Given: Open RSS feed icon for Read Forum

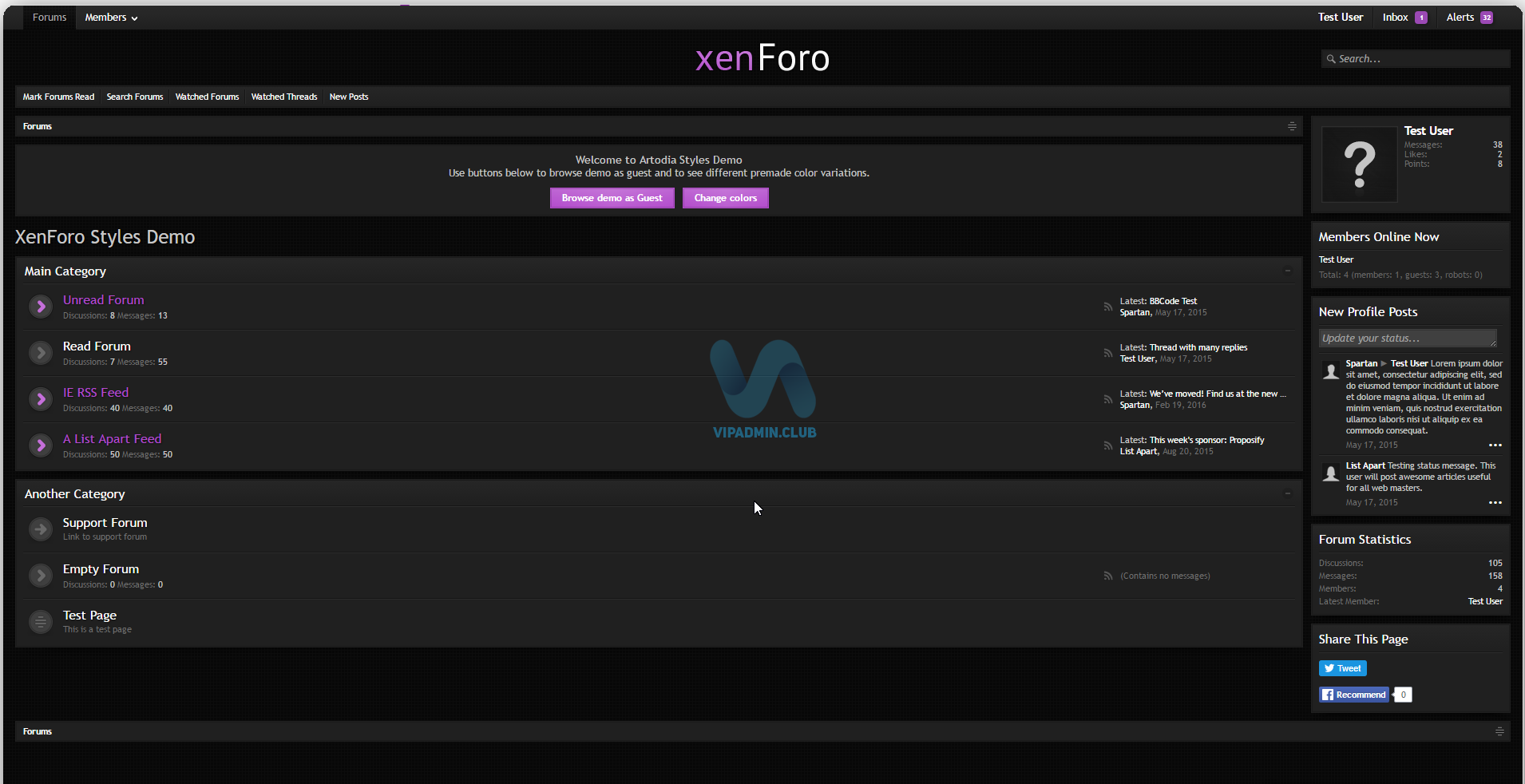Looking at the screenshot, I should coord(1108,353).
